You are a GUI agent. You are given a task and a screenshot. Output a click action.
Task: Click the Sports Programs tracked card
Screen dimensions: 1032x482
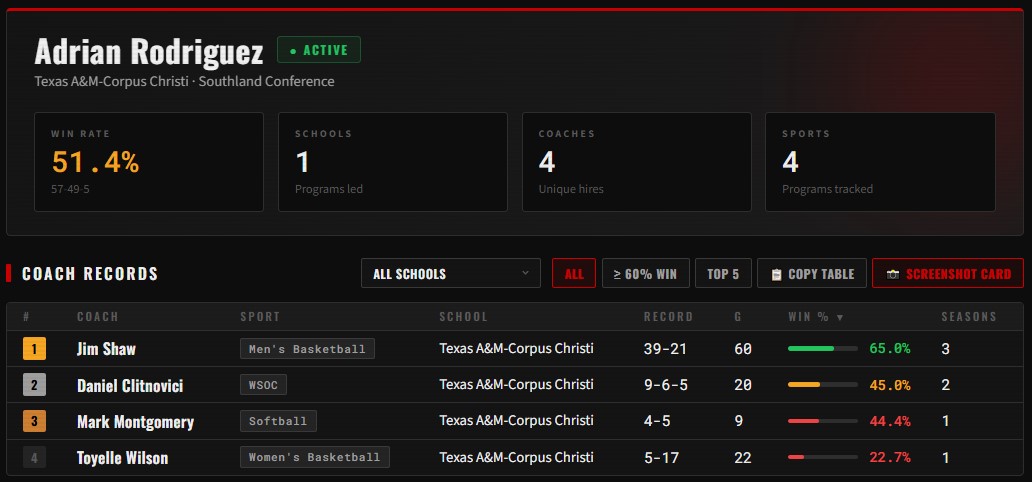[880, 162]
